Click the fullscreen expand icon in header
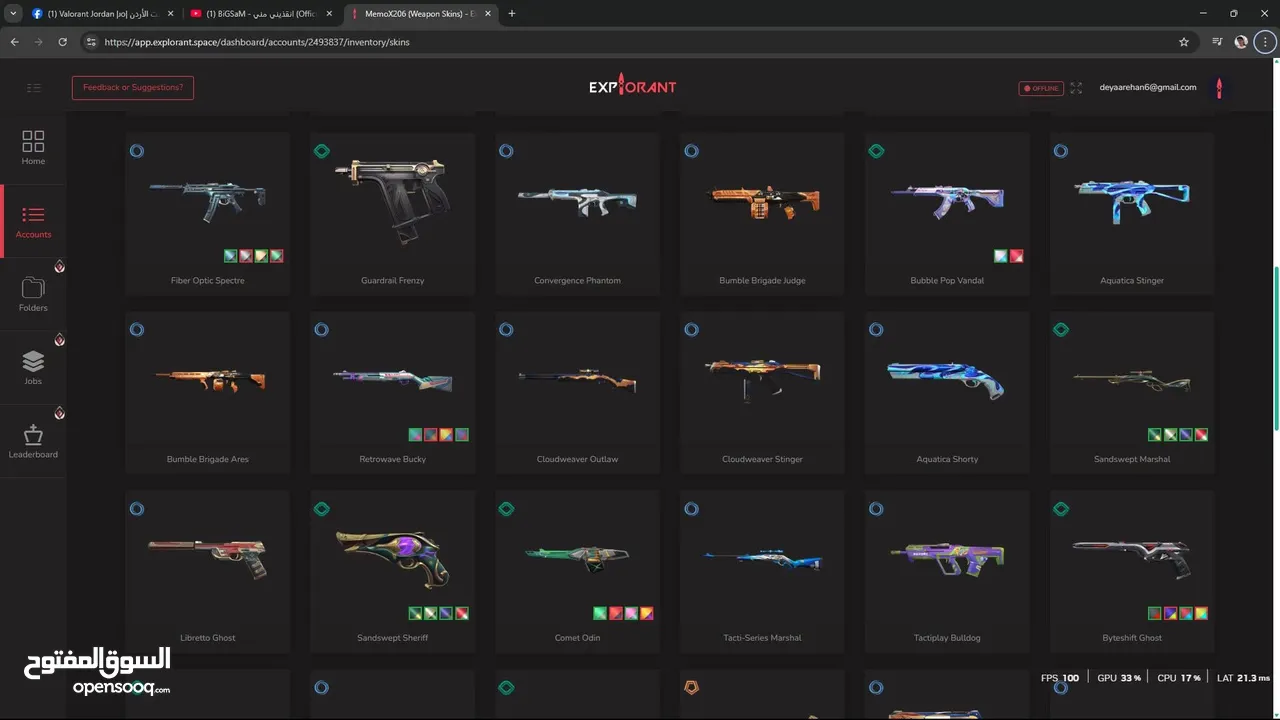1280x720 pixels. [x=1076, y=88]
